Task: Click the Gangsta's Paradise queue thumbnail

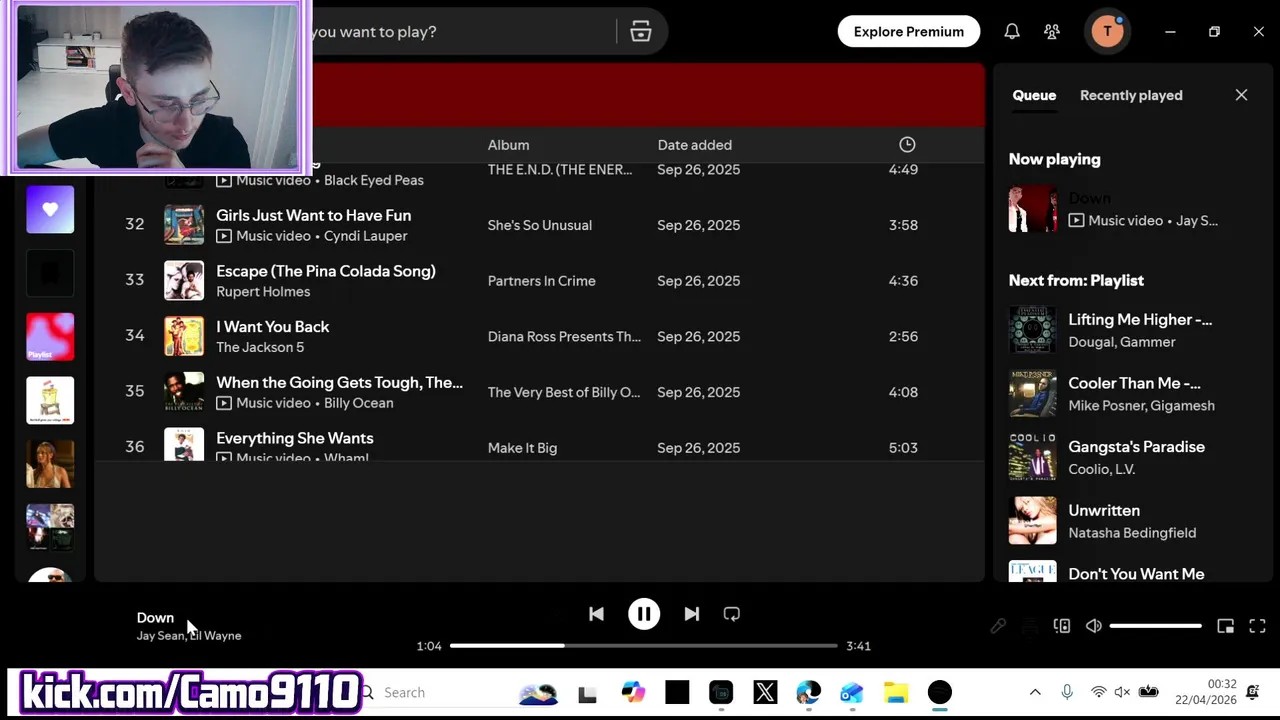Action: coord(1033,457)
